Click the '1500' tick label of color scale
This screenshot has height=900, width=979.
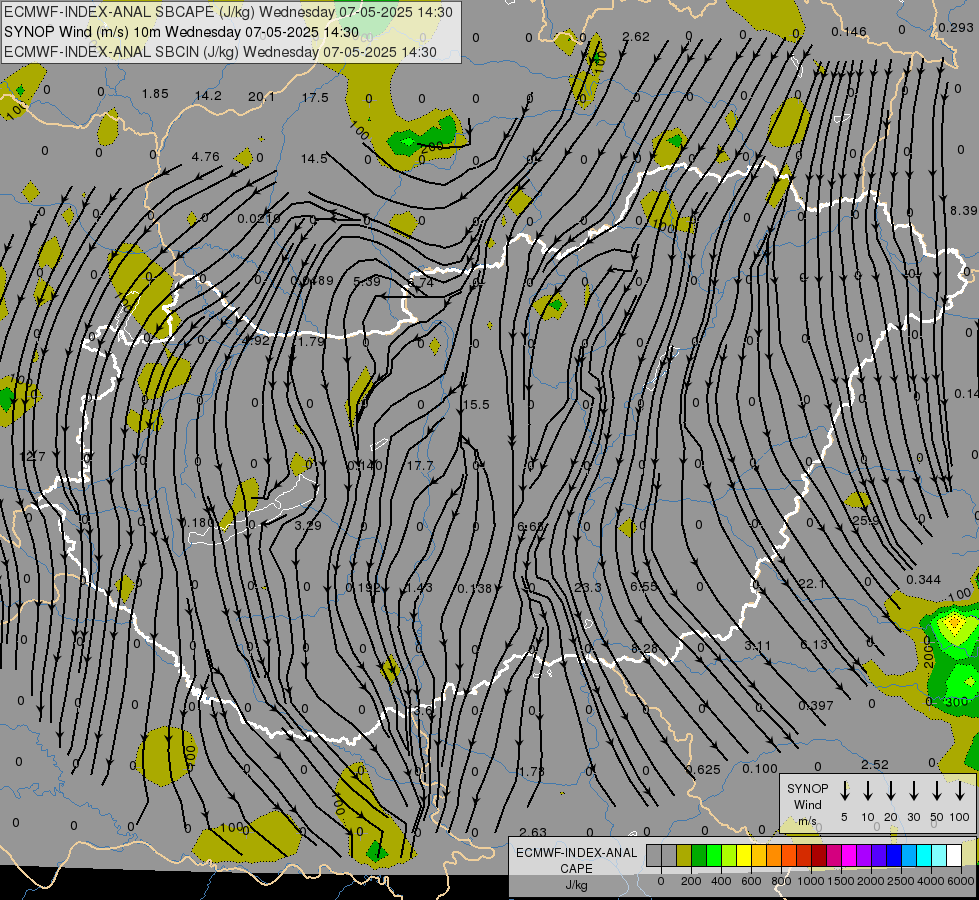point(840,881)
